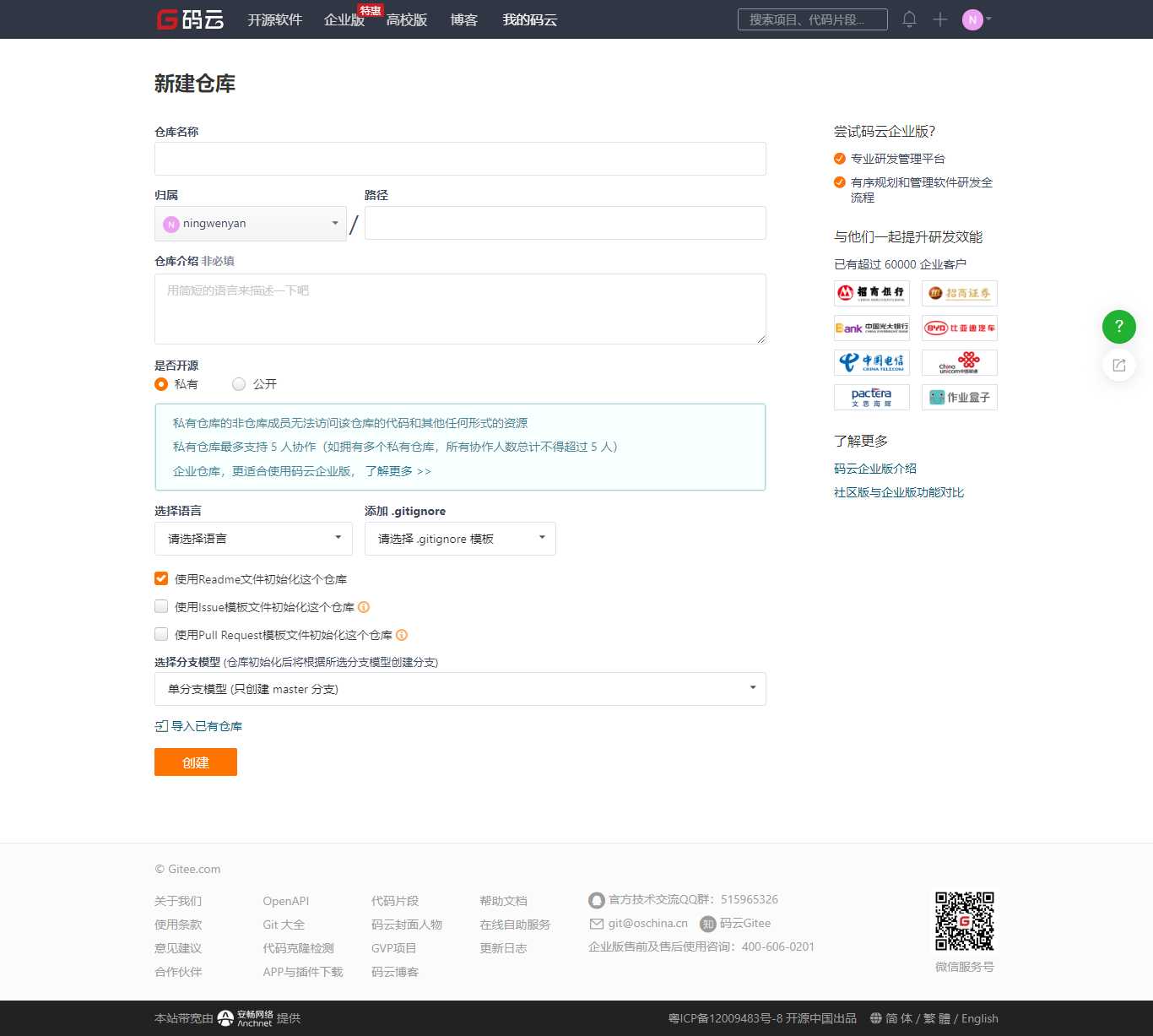
Task: Select the 私有 private radio button
Action: pyautogui.click(x=161, y=384)
